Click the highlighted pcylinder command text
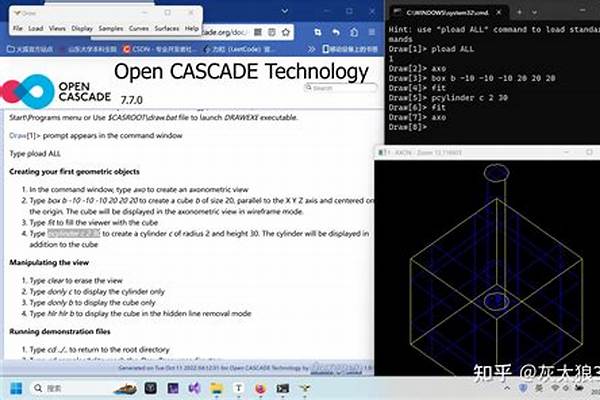The height and width of the screenshot is (400, 600). click(74, 233)
